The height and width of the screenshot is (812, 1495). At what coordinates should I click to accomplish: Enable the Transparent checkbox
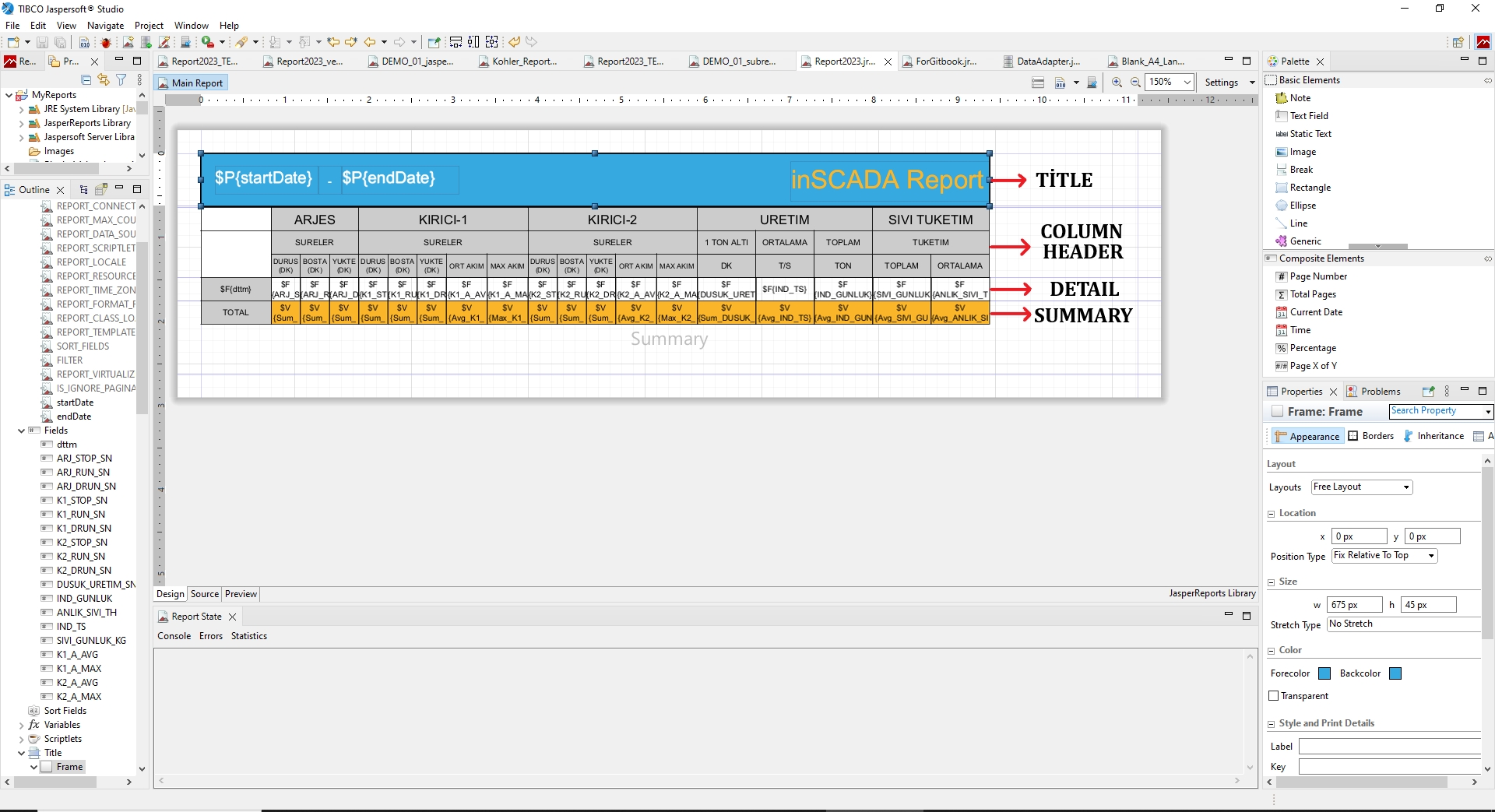[x=1274, y=696]
